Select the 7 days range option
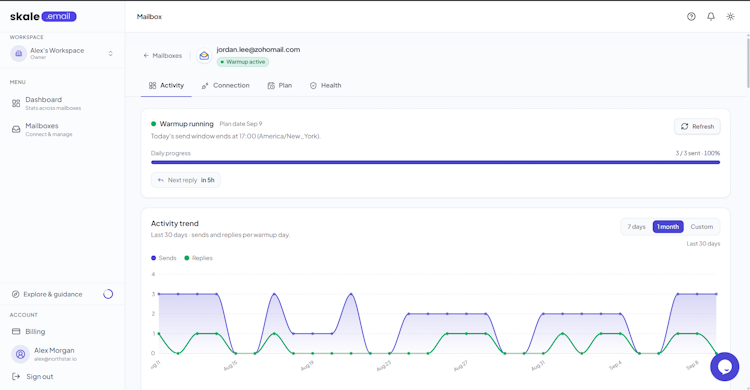Screen dimensions: 750x390 point(636,227)
